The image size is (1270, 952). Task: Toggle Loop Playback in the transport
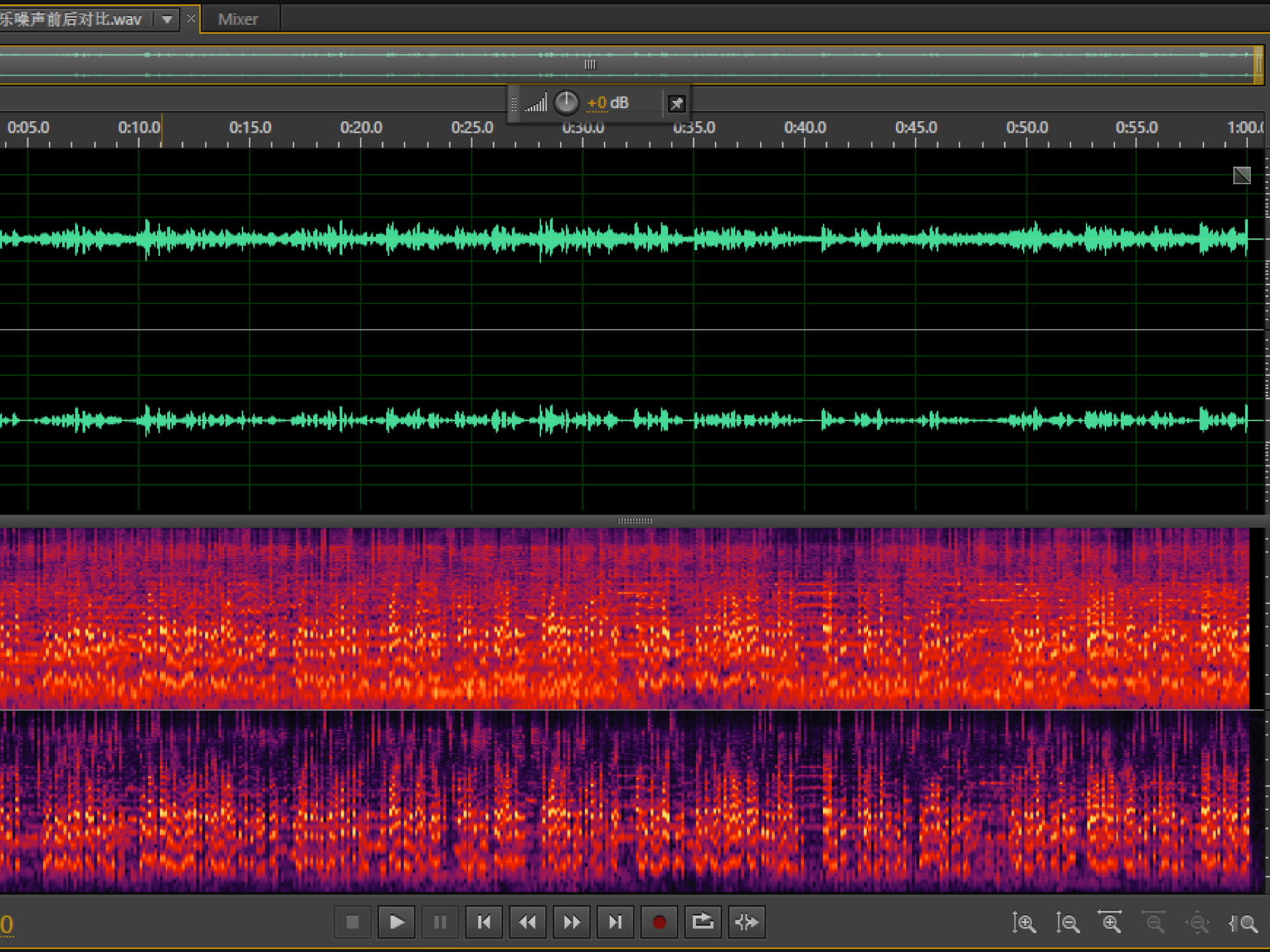(x=703, y=922)
